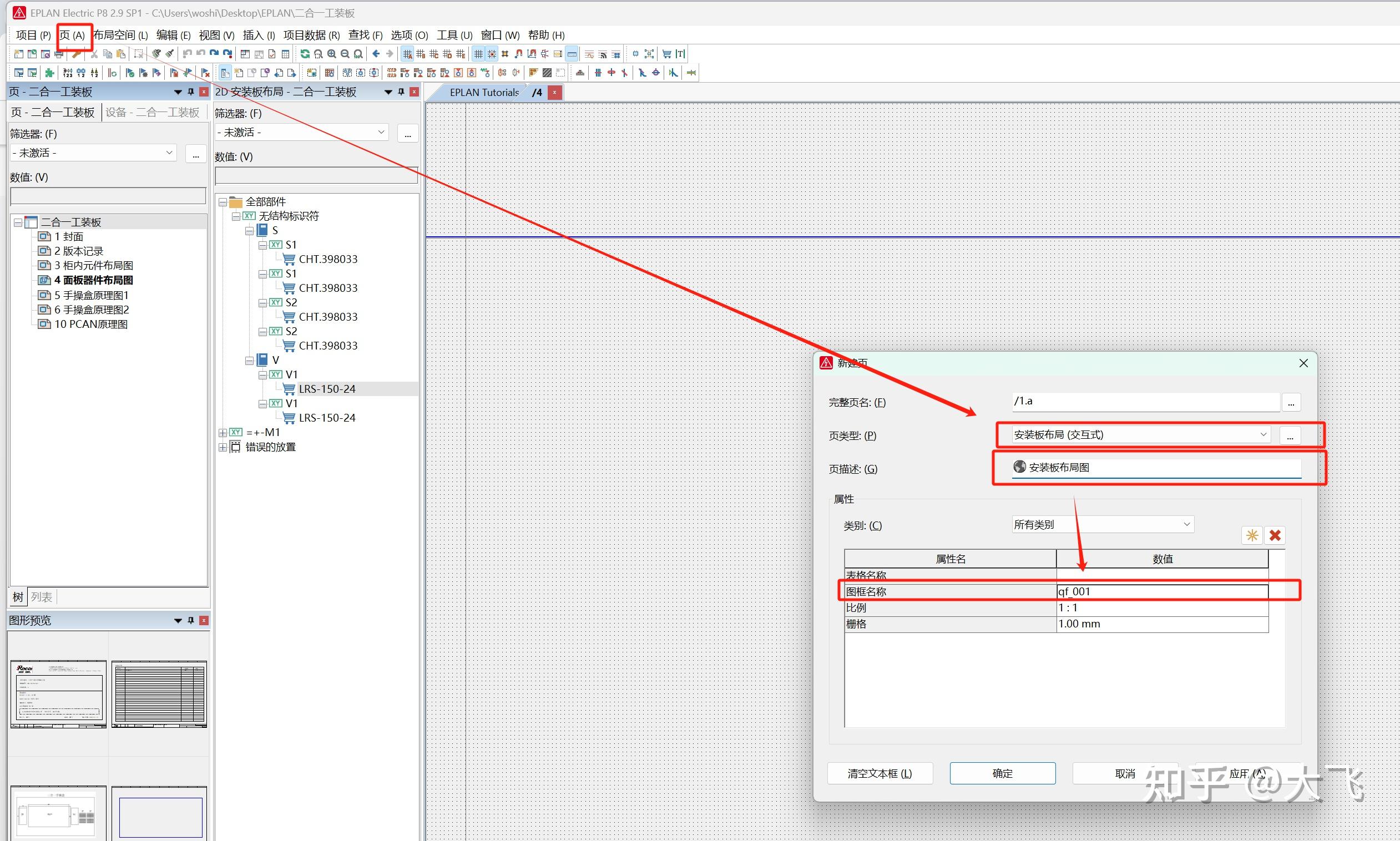The image size is (1400, 841).
Task: Click the green refresh arrows icon
Action: [x=305, y=54]
